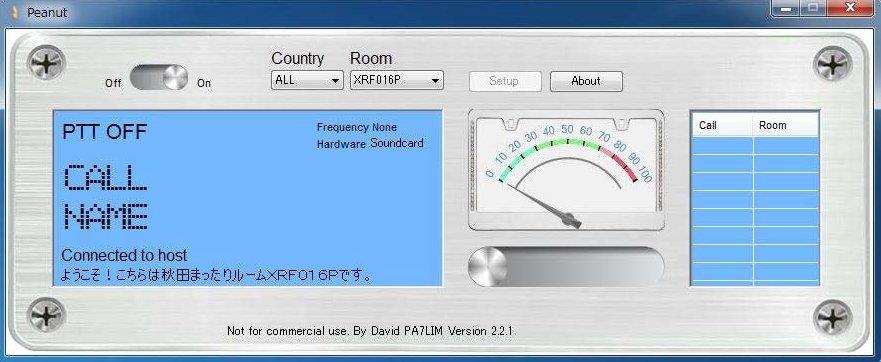881x362 pixels.
Task: Select the first empty row in call list
Action: click(755, 146)
